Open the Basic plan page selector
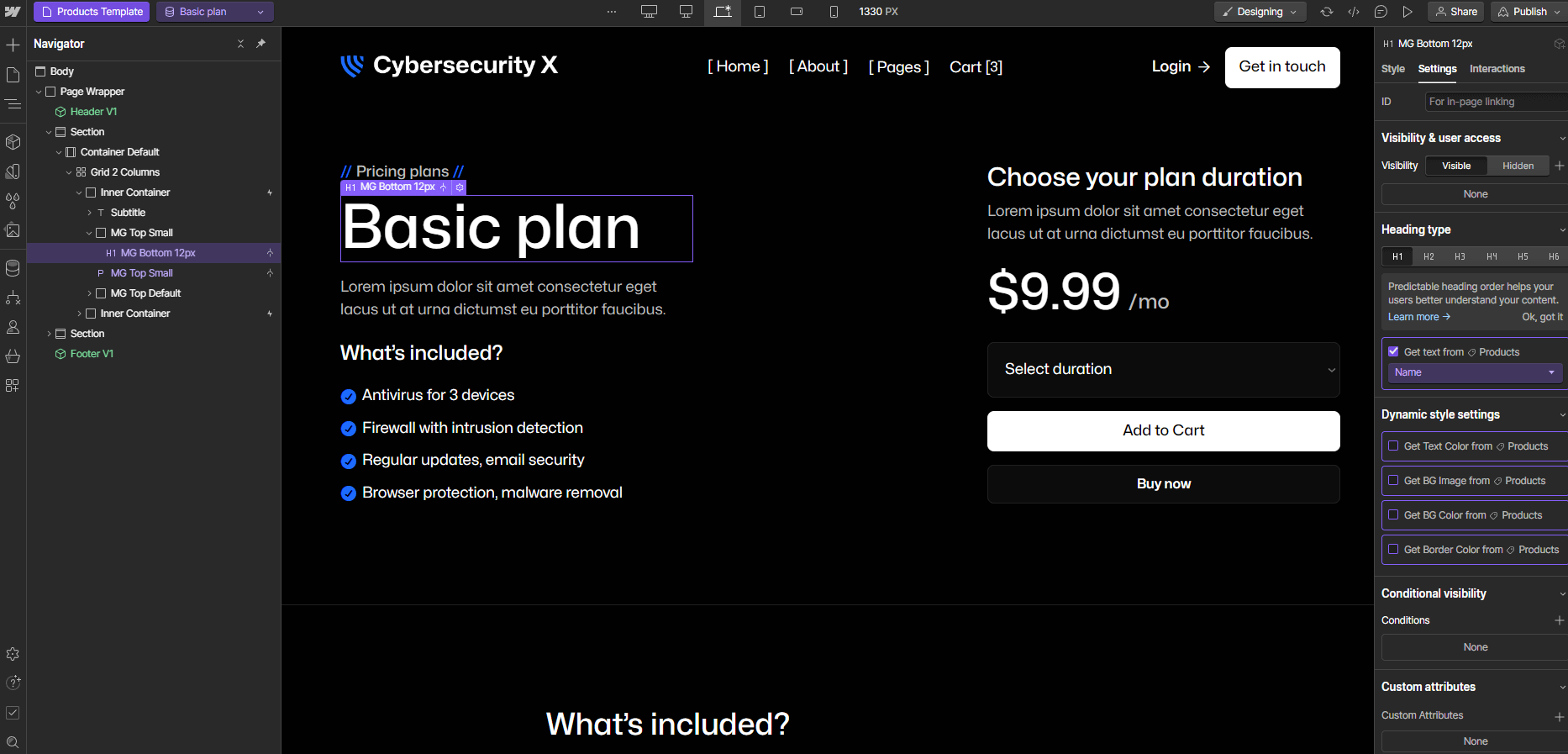1568x754 pixels. 214,12
